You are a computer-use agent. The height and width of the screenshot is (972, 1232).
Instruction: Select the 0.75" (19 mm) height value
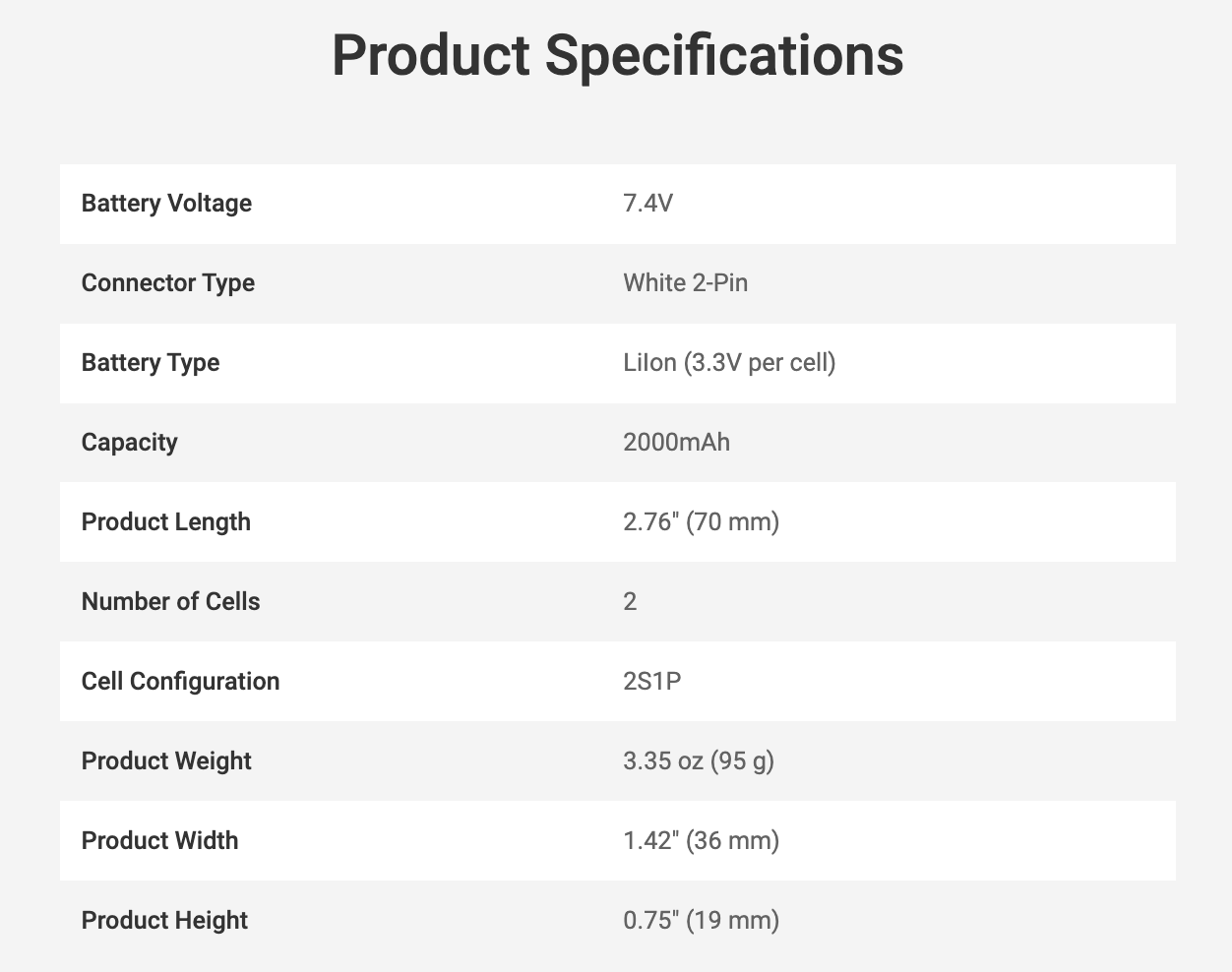[701, 921]
